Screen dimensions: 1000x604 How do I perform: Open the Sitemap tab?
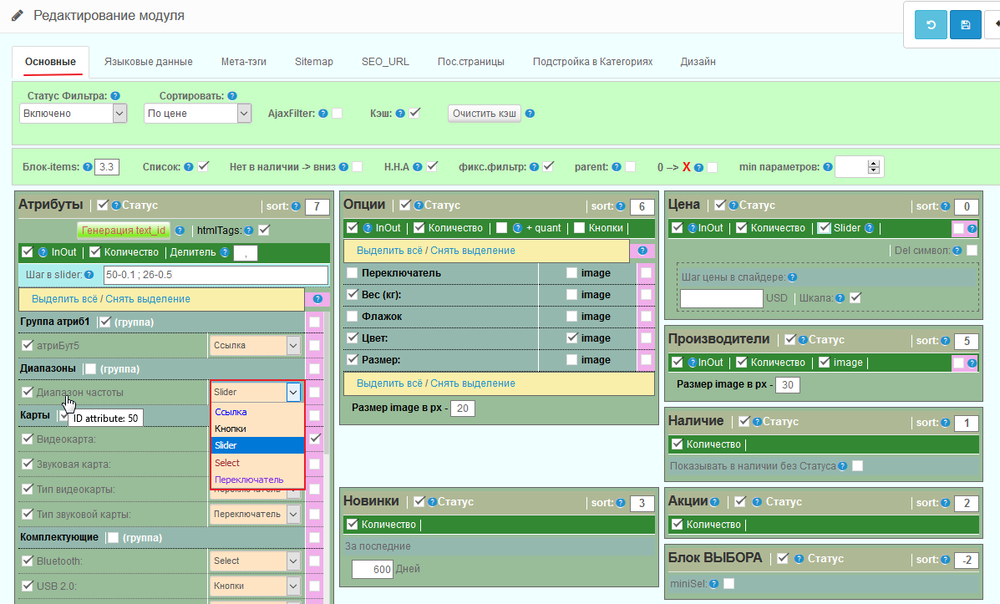point(314,62)
